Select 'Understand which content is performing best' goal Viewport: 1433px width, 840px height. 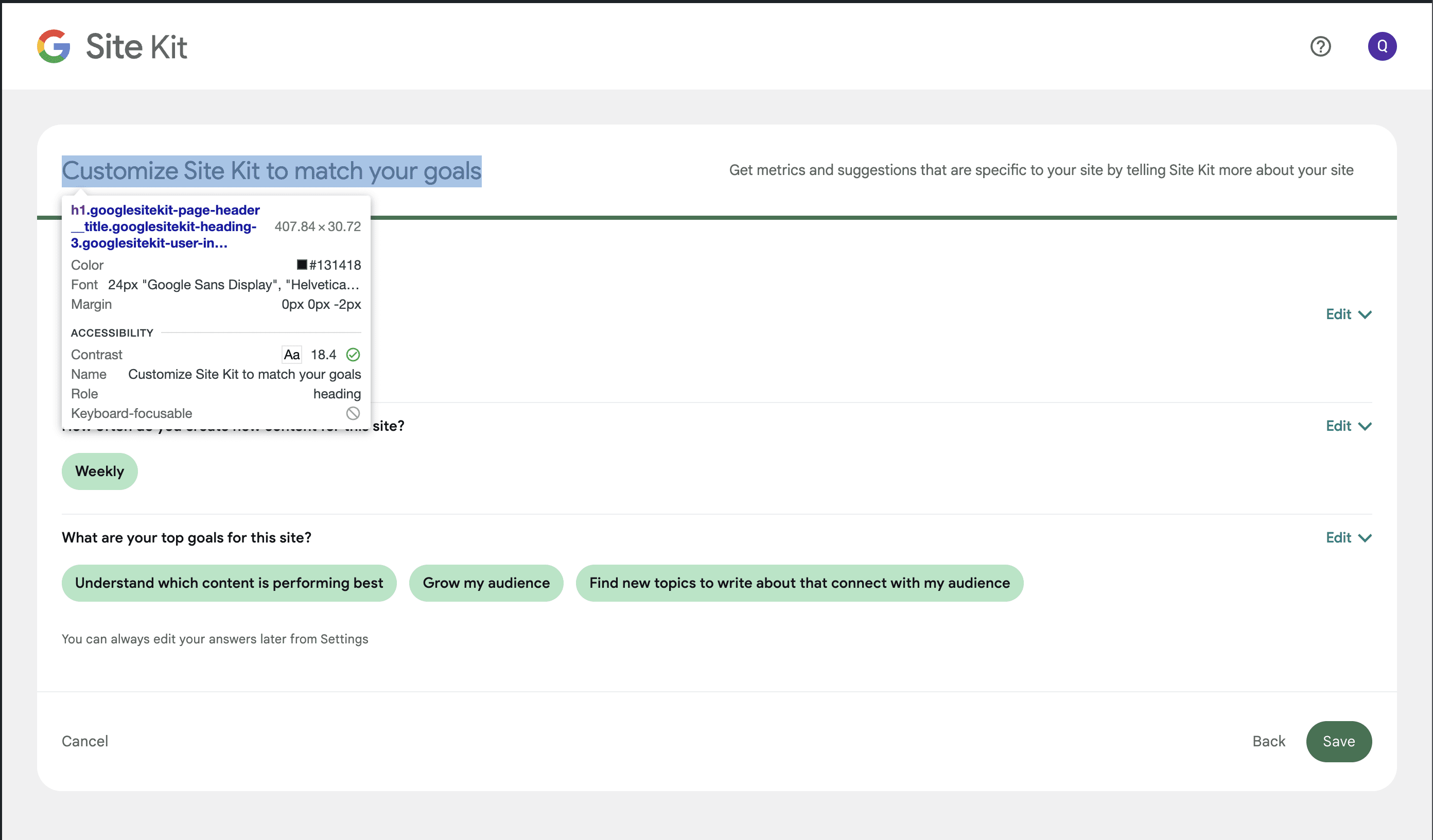(x=229, y=583)
